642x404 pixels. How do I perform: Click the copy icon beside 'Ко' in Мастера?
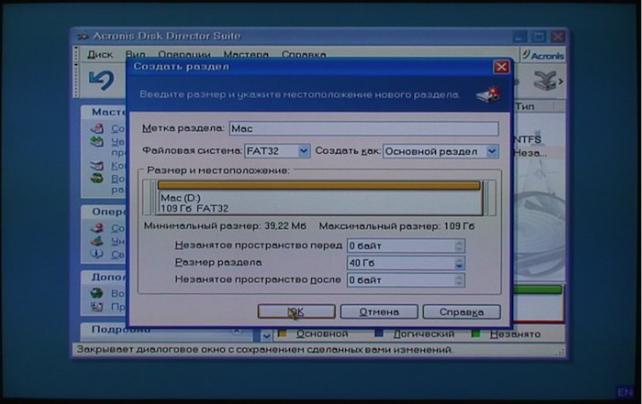pos(97,166)
